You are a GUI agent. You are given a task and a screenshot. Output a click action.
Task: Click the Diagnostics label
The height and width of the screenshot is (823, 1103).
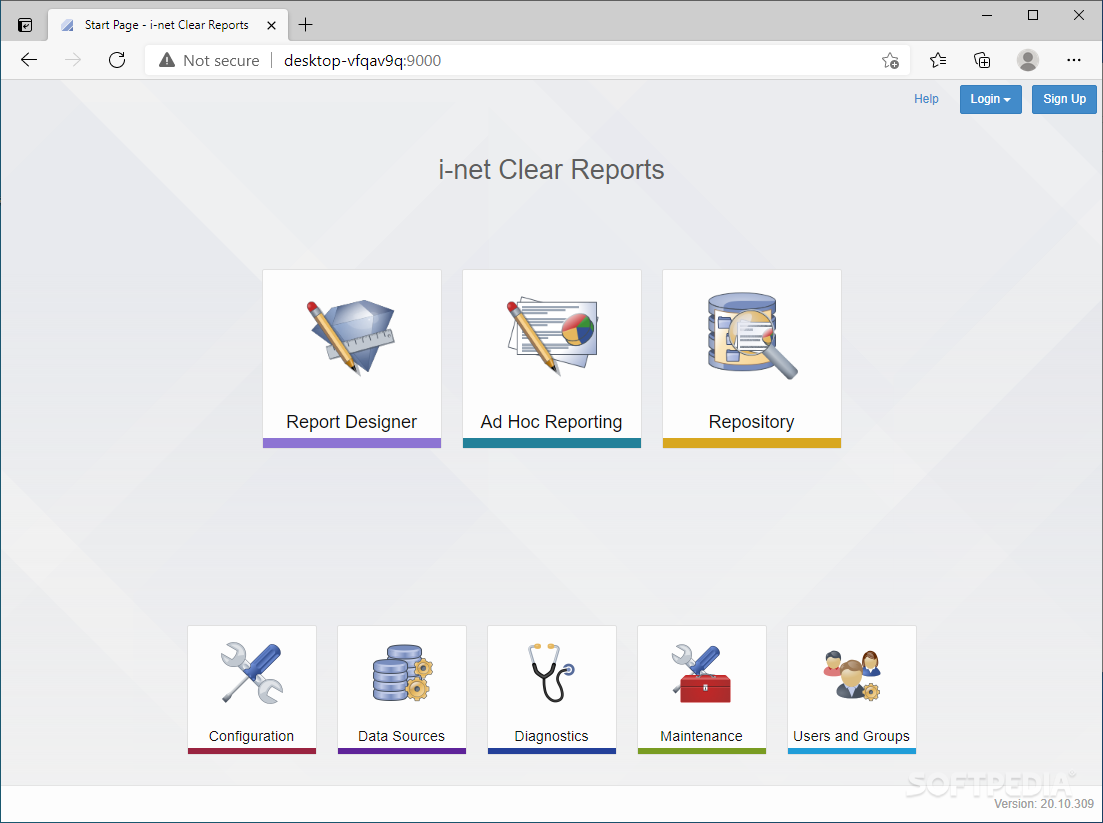pyautogui.click(x=551, y=736)
